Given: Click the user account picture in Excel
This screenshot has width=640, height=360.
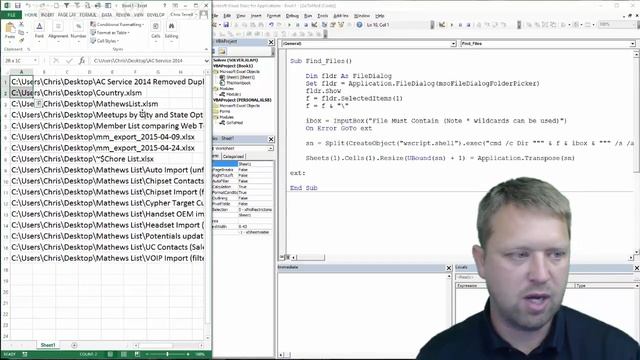Looking at the screenshot, I should (203, 15).
